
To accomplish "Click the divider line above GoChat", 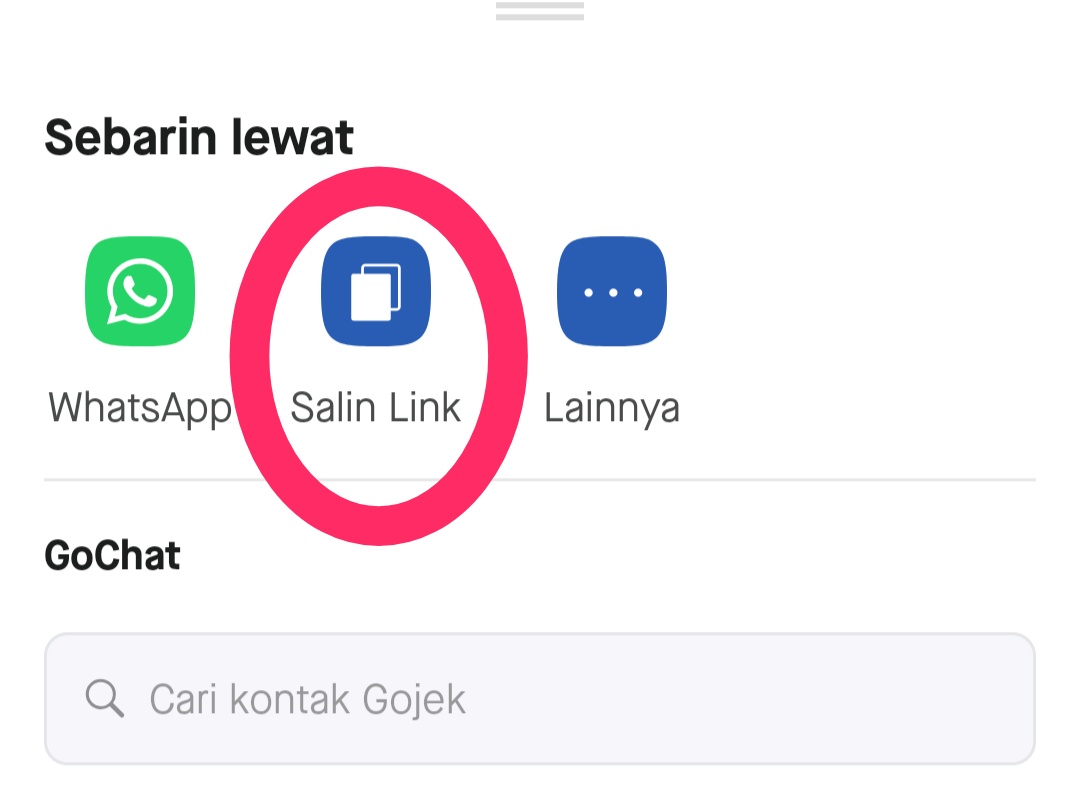I will [778, 479].
